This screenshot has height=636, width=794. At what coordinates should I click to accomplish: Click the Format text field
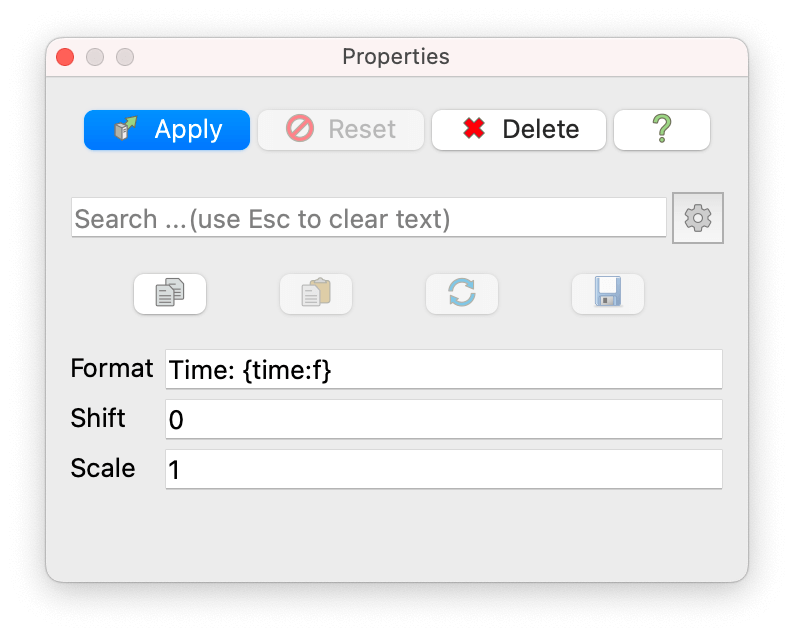pos(443,369)
